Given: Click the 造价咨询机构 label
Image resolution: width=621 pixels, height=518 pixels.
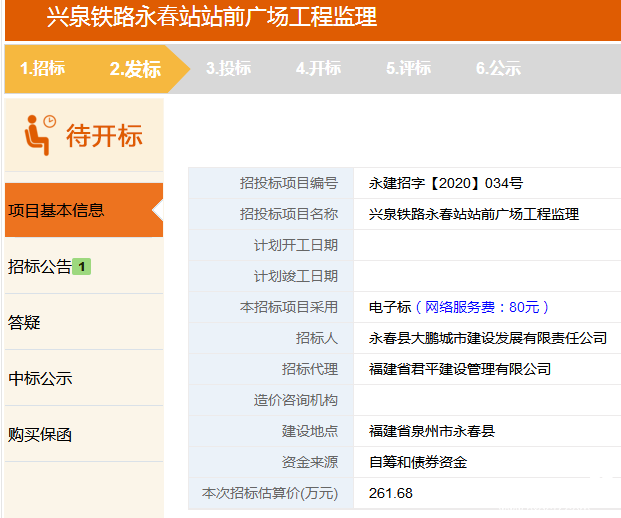Looking at the screenshot, I should (296, 400).
